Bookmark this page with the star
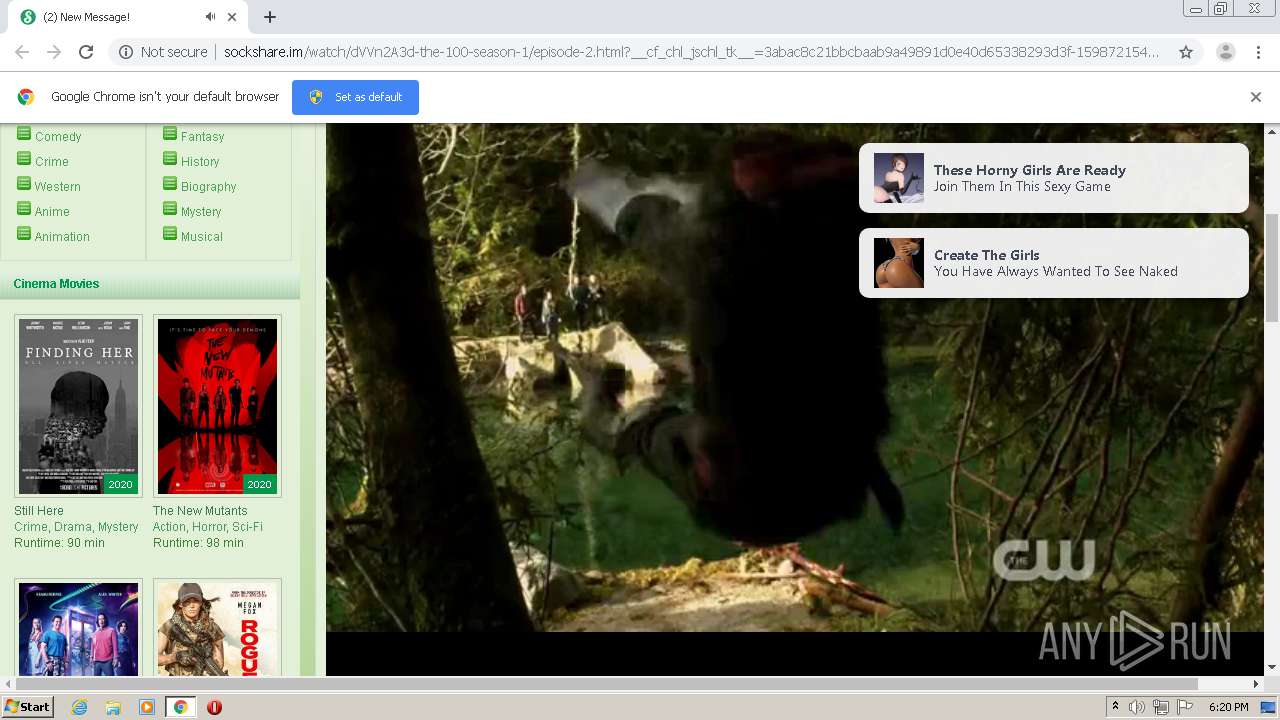This screenshot has height=720, width=1280. (x=1186, y=52)
